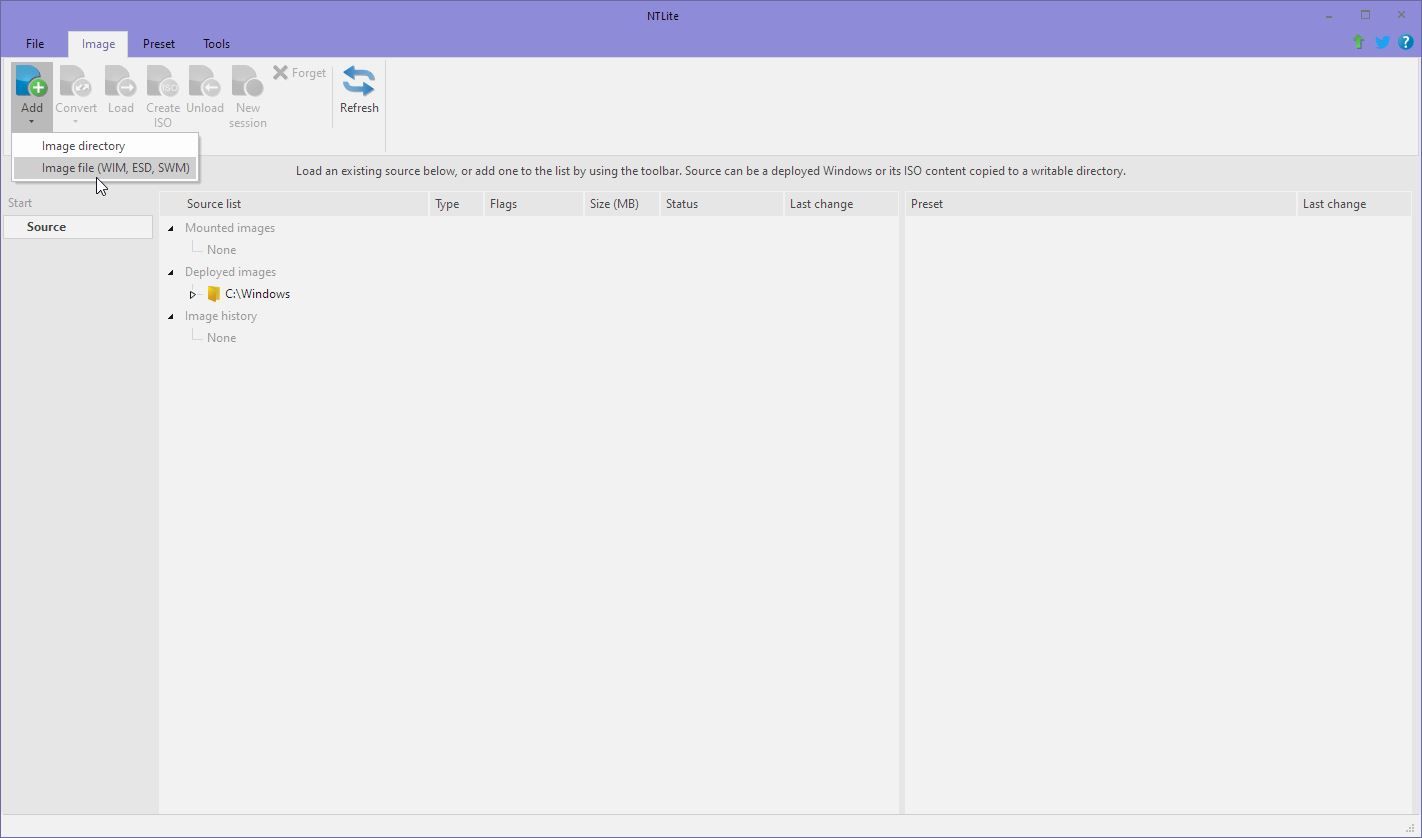The image size is (1422, 838).
Task: Open the File menu
Action: tap(35, 44)
